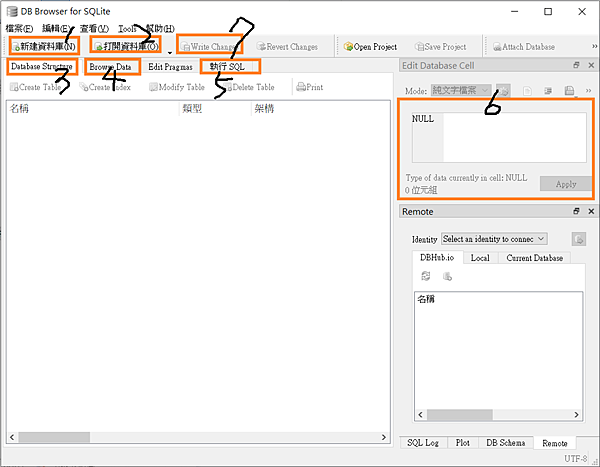Click the clone database icon under DBHub.io
This screenshot has width=600, height=467.
point(447,276)
